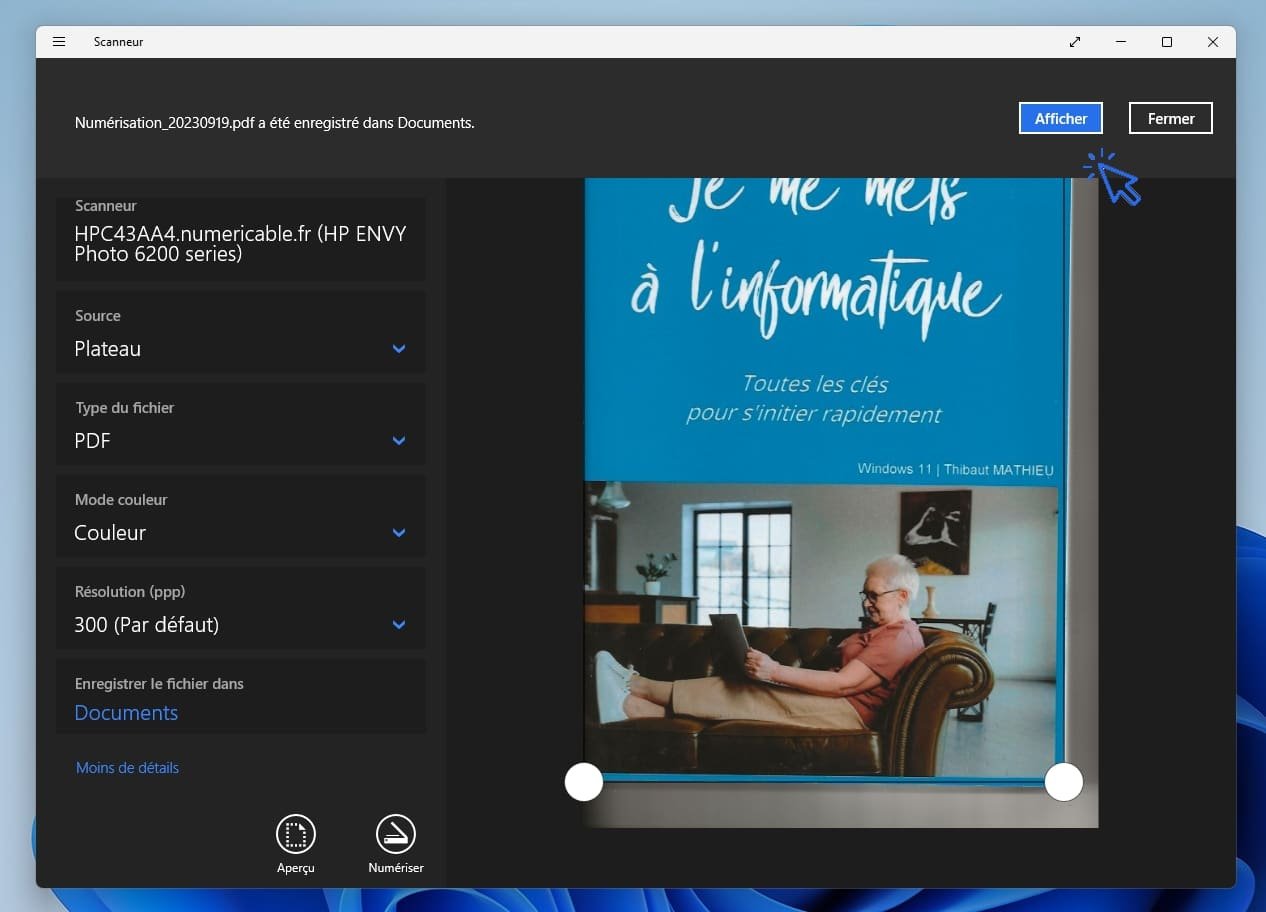Click the Aperçu preview icon
This screenshot has width=1266, height=912.
(296, 834)
